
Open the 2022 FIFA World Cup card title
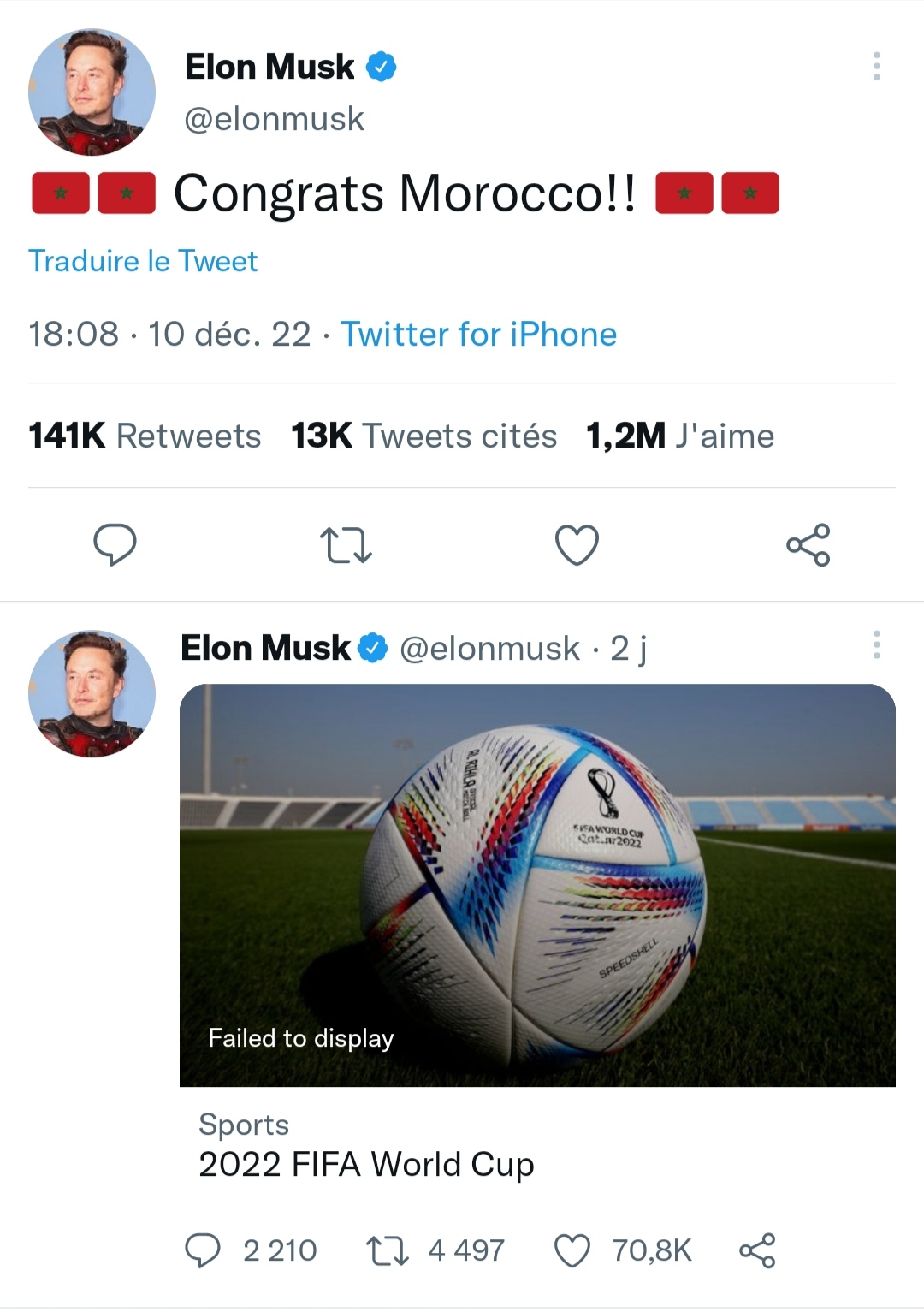click(x=366, y=1165)
